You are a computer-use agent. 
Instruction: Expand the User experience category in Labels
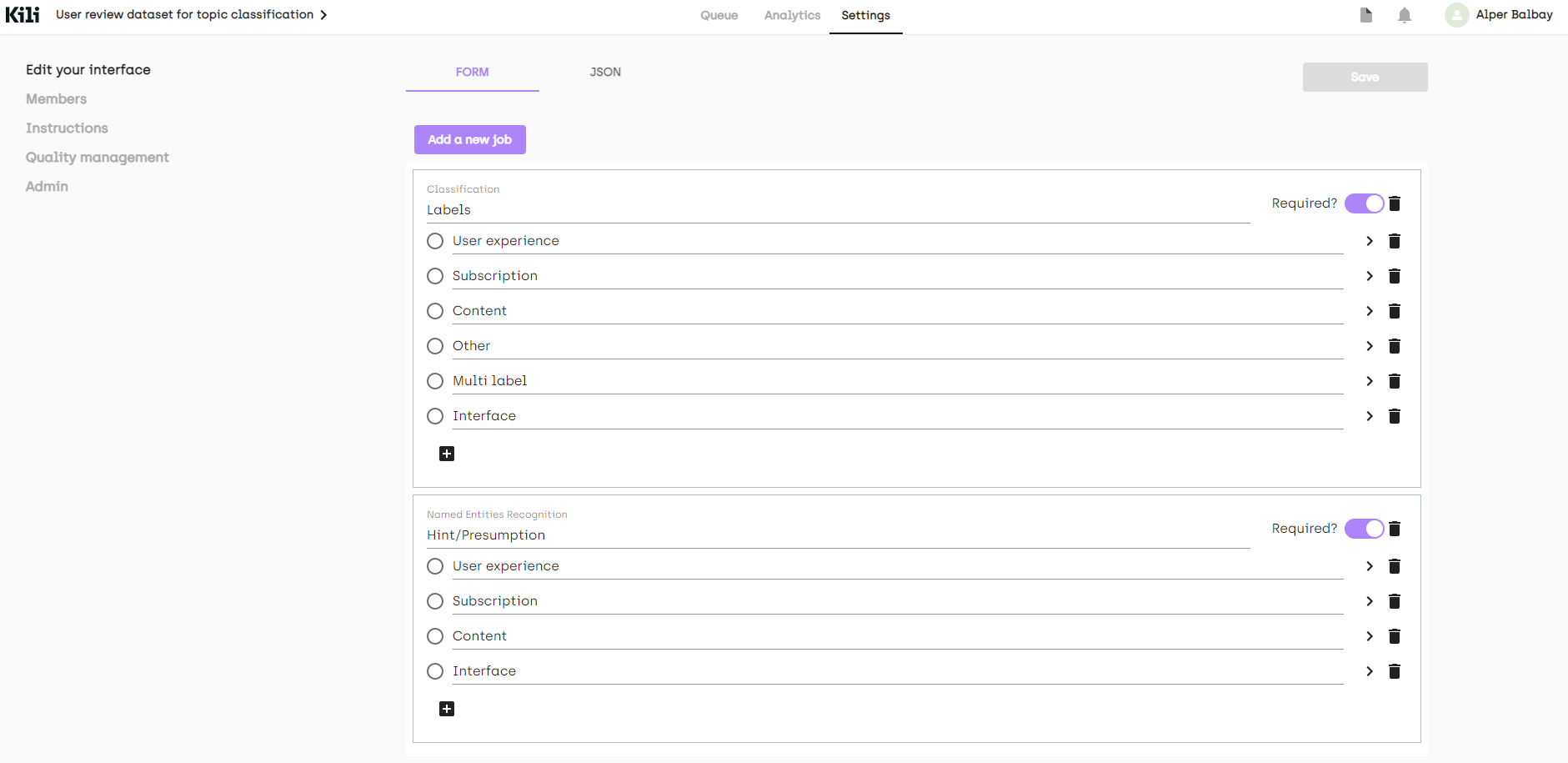click(x=1369, y=241)
